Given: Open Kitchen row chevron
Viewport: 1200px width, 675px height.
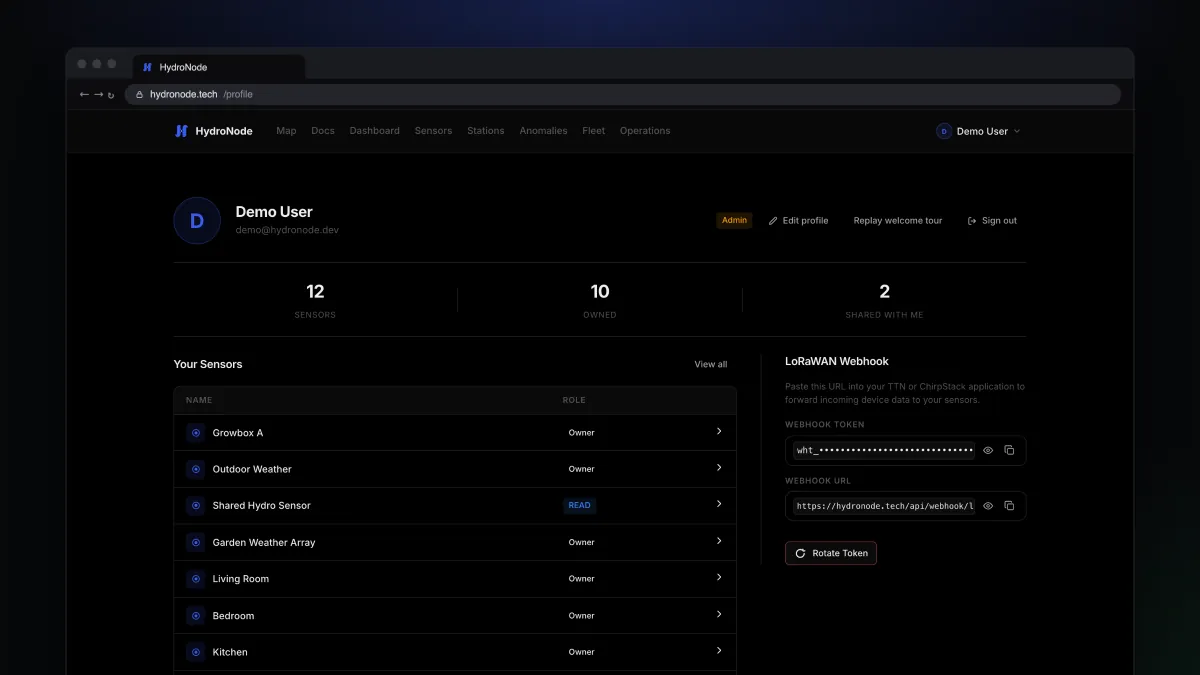Looking at the screenshot, I should pyautogui.click(x=719, y=651).
